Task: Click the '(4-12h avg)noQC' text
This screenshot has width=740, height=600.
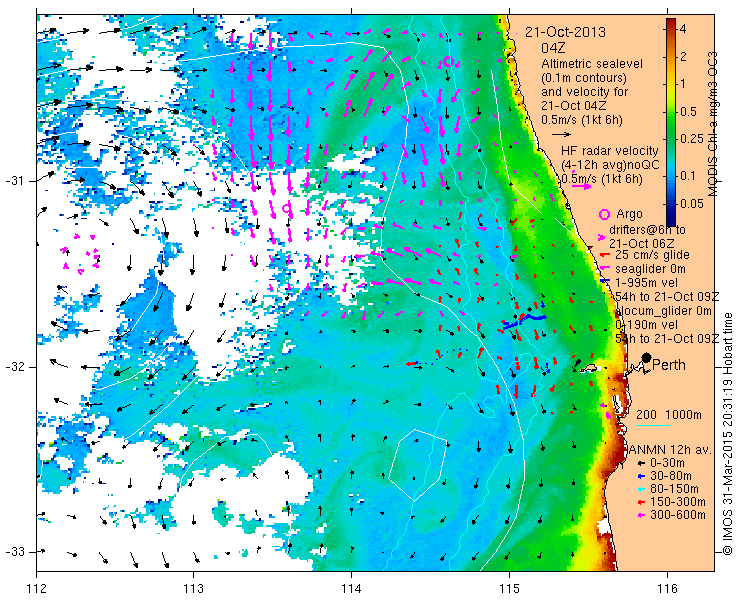Action: pos(610,165)
